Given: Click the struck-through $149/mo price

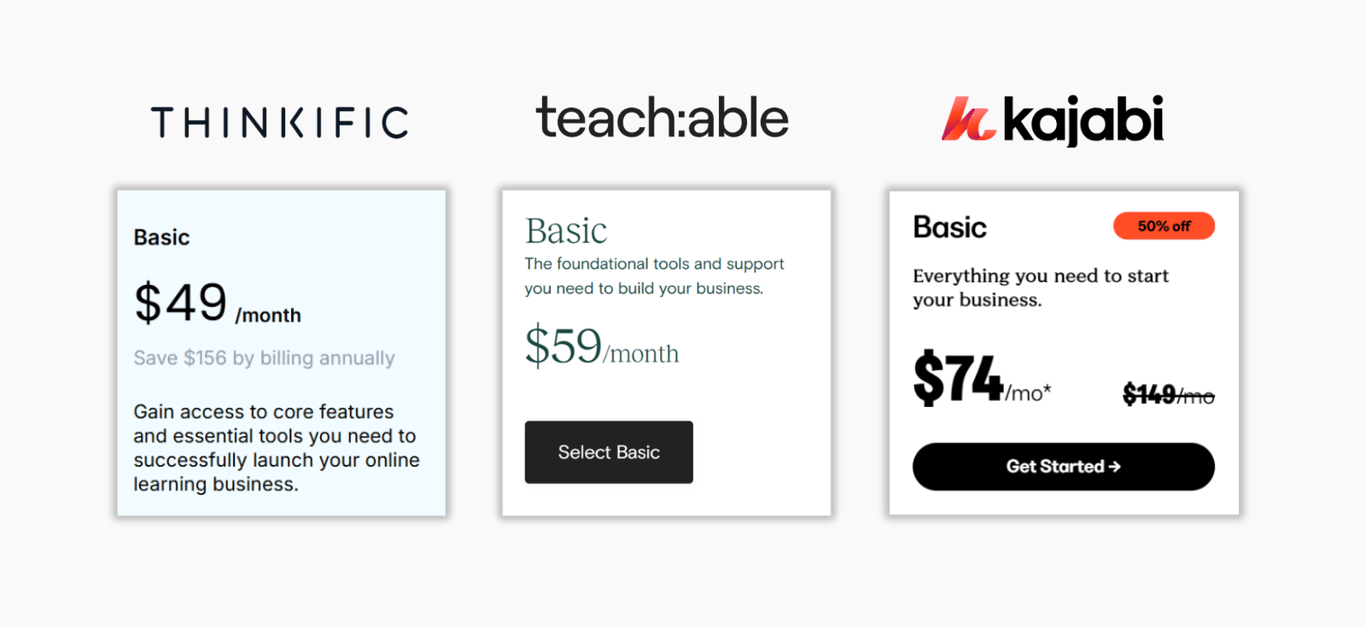Looking at the screenshot, I should pyautogui.click(x=1169, y=395).
